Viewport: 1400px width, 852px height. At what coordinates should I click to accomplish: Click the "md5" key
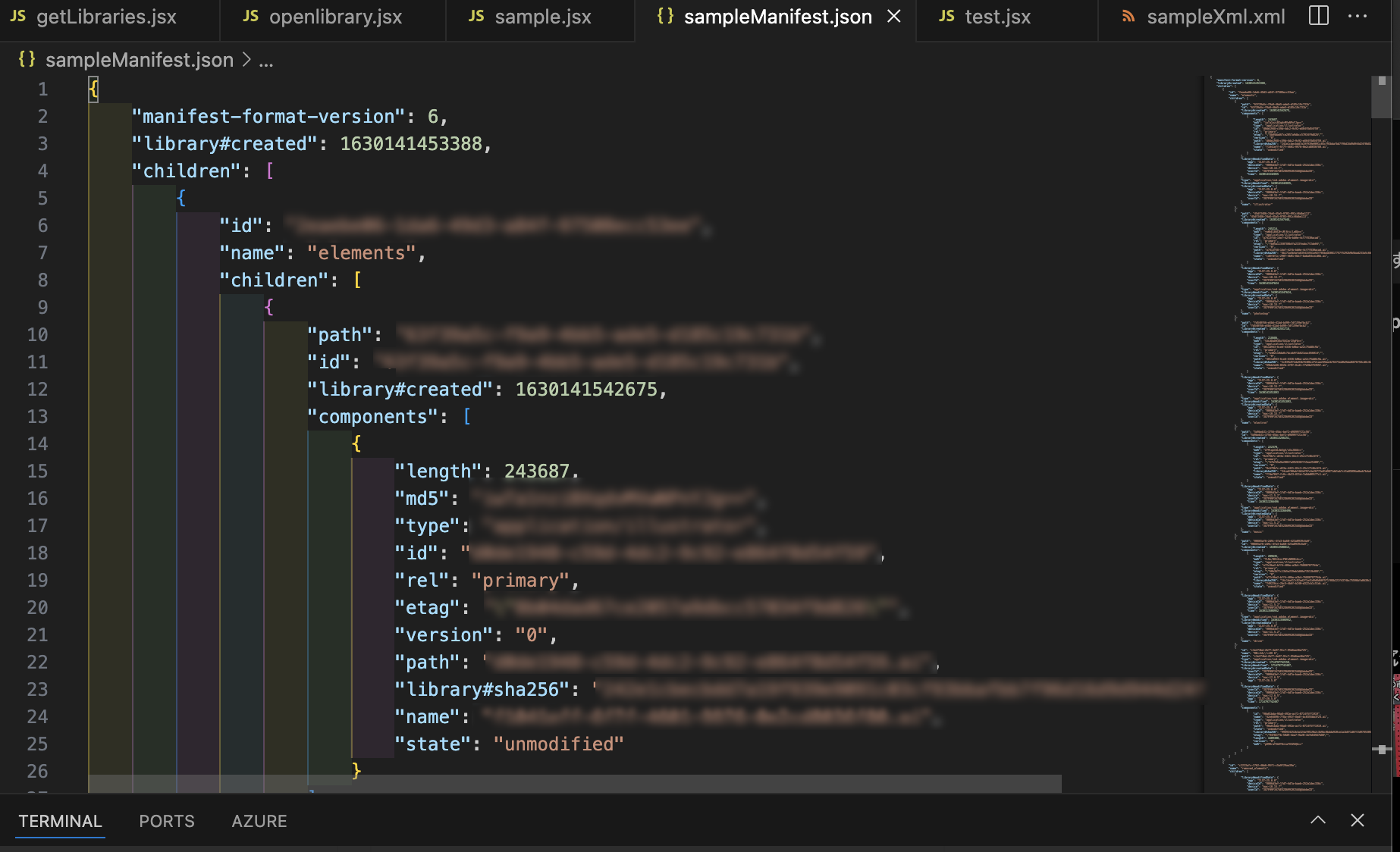422,499
